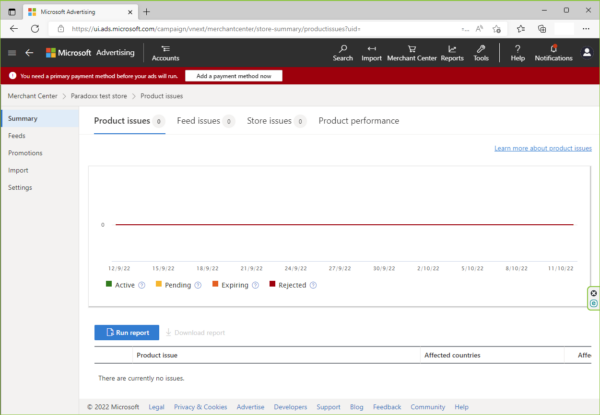Open the Reports chart icon

(451, 53)
